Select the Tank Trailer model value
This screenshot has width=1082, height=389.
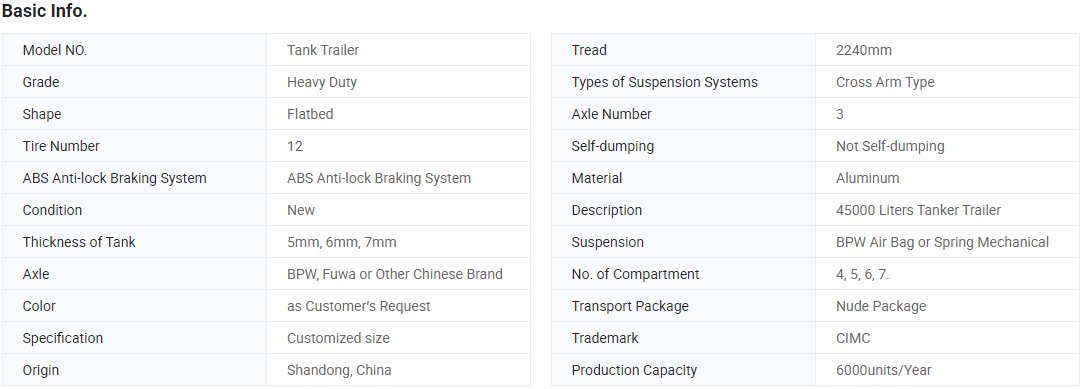click(x=323, y=50)
